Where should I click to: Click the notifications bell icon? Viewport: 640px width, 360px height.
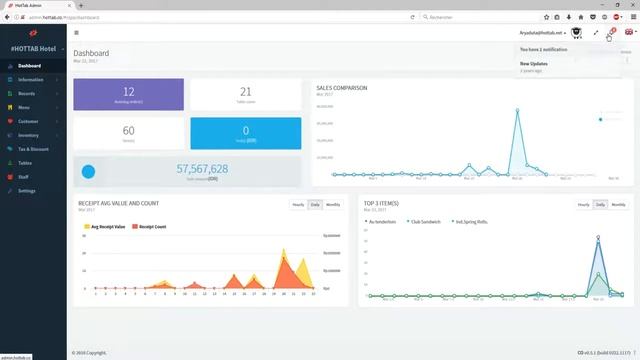pos(611,32)
